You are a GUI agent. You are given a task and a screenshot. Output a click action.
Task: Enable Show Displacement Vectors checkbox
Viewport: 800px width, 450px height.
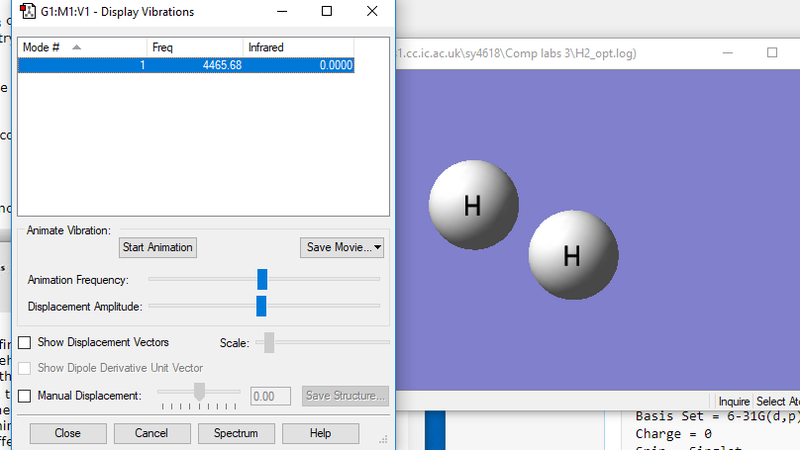click(24, 342)
